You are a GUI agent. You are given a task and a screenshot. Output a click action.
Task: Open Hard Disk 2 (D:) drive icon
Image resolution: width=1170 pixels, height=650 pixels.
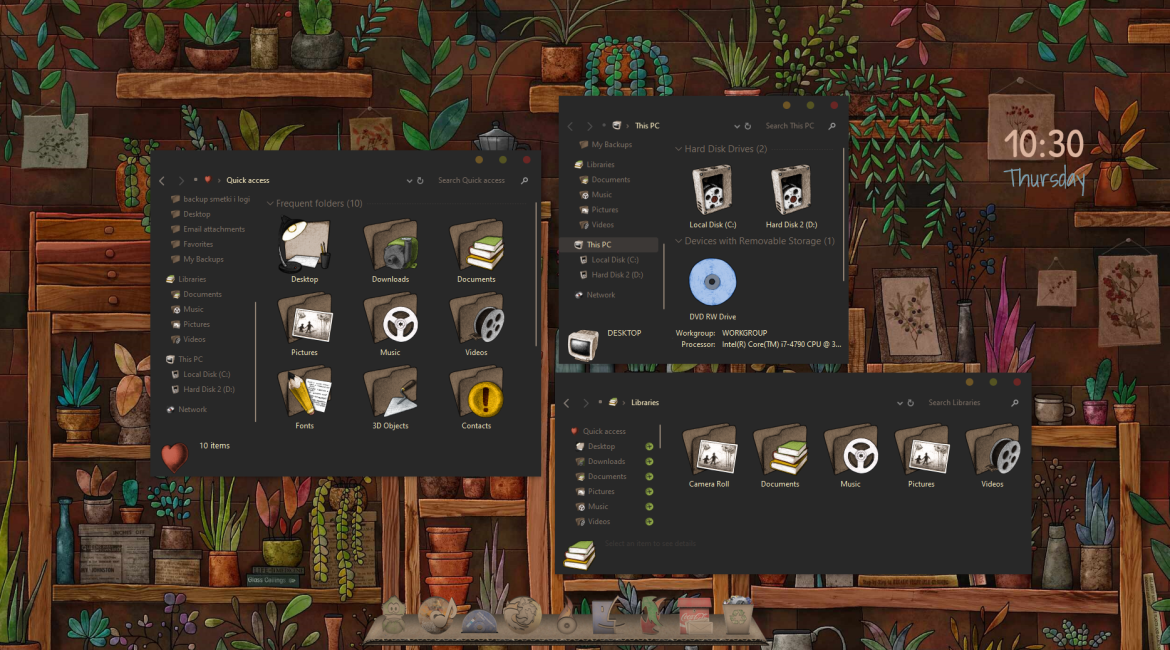click(791, 192)
